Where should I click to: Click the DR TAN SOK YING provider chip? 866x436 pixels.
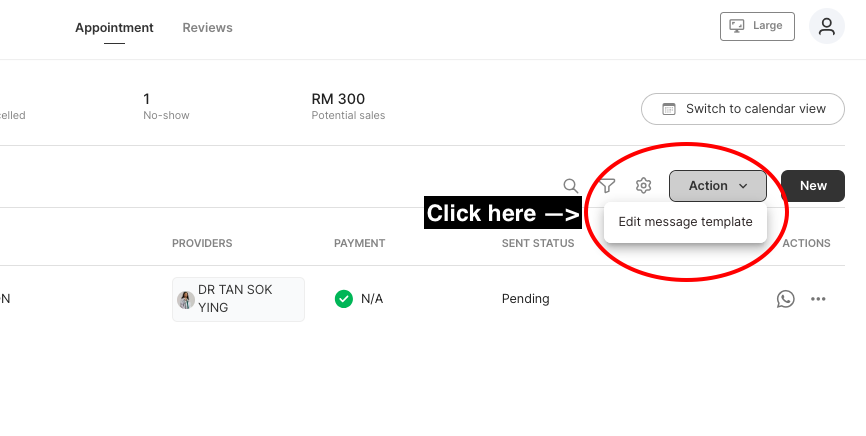238,299
